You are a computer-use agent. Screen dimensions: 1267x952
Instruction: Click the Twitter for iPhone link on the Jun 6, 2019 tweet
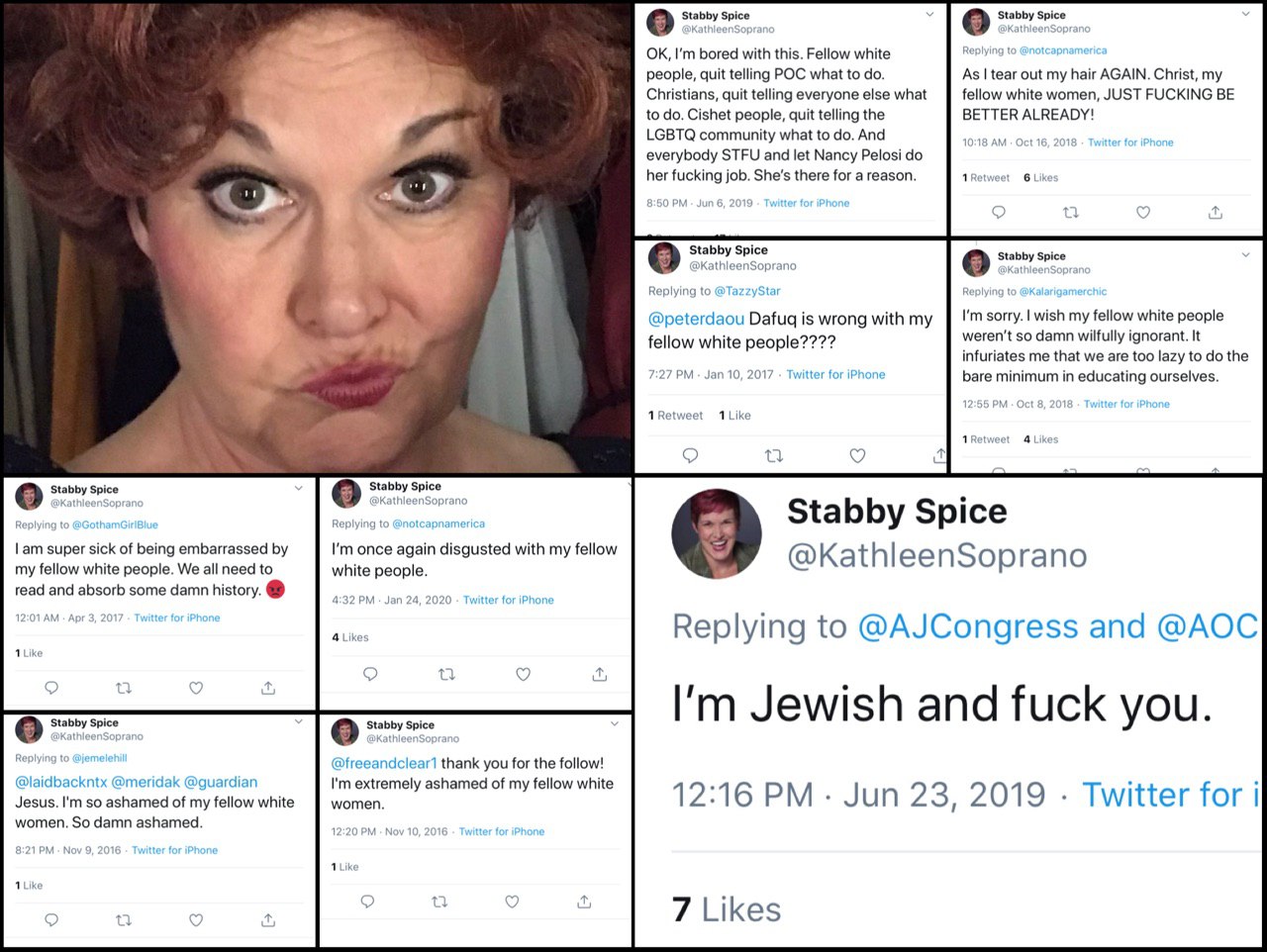coord(807,203)
